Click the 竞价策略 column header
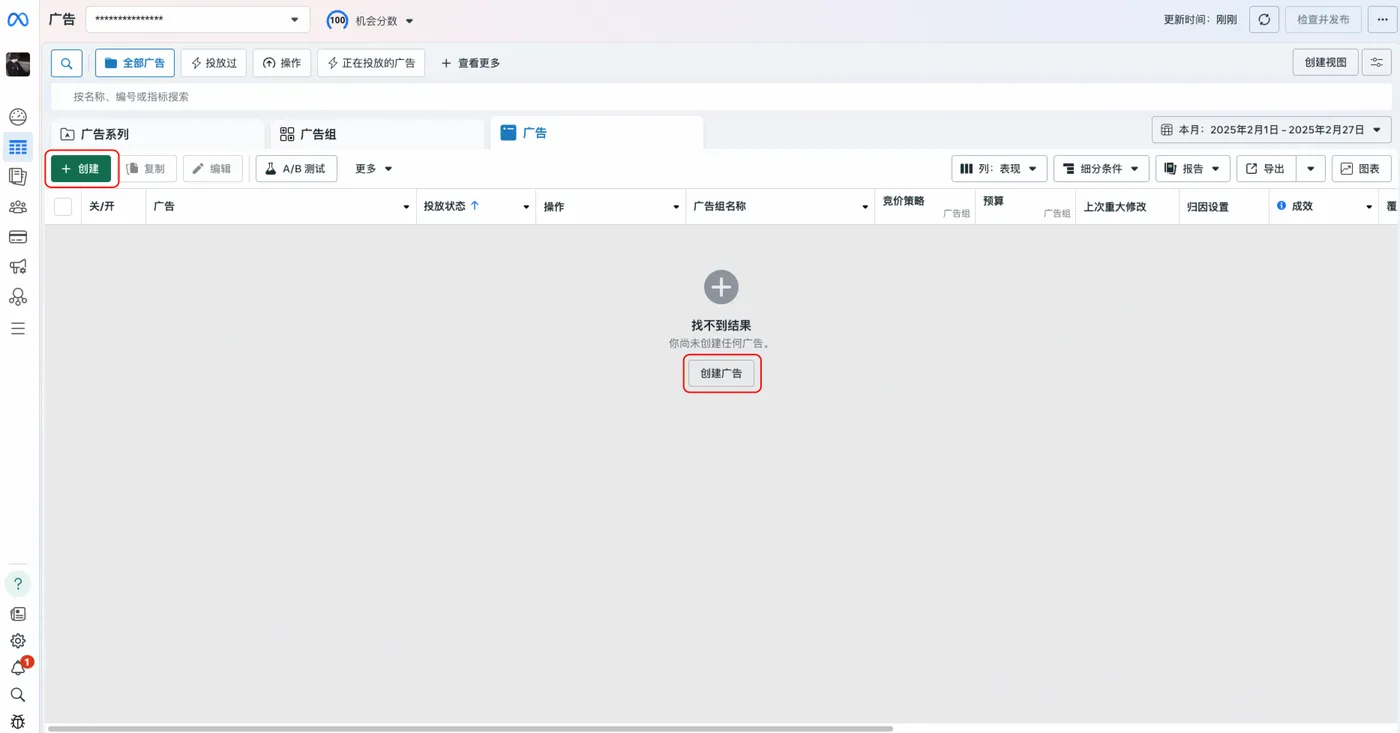 925,207
